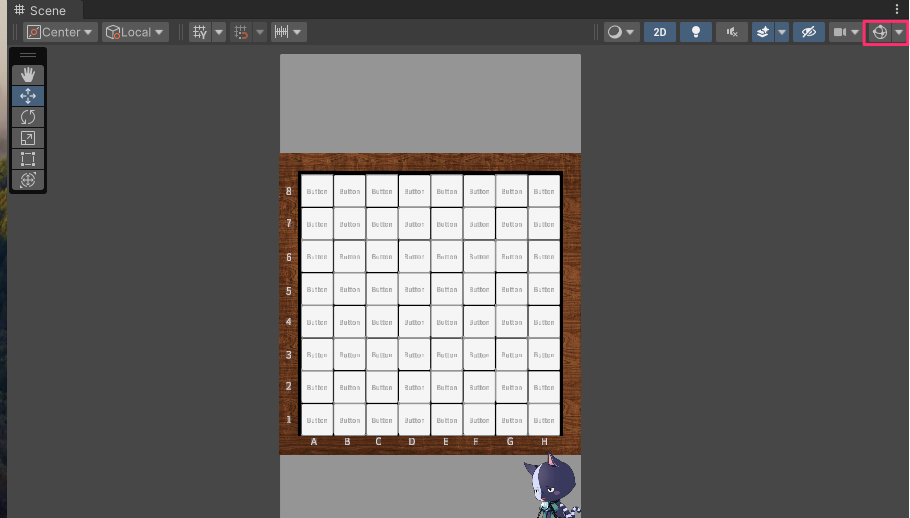Screen dimensions: 910x518
Task: Toggle scene effects (skybox/fog) button
Action: point(762,32)
